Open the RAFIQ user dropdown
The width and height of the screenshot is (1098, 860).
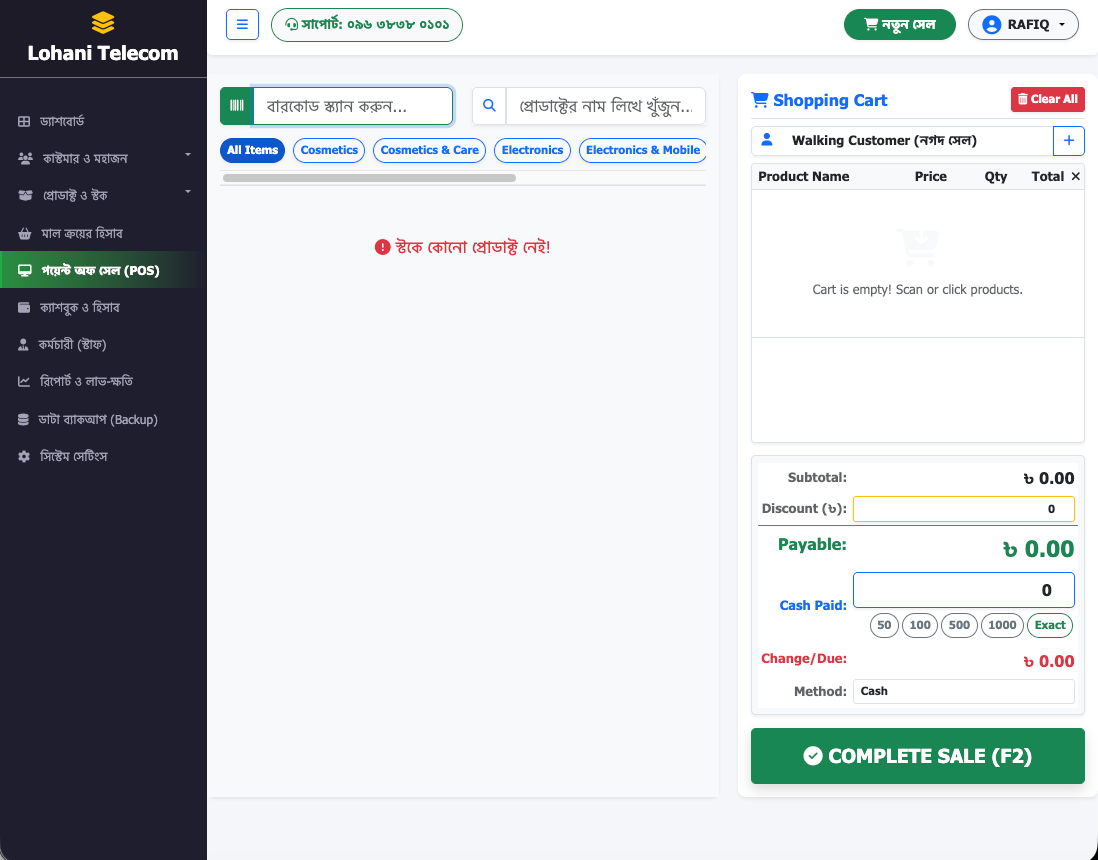1023,25
